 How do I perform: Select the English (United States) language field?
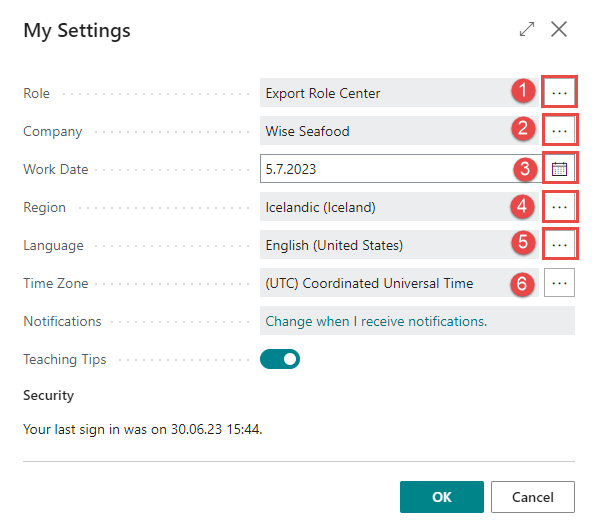pos(399,245)
